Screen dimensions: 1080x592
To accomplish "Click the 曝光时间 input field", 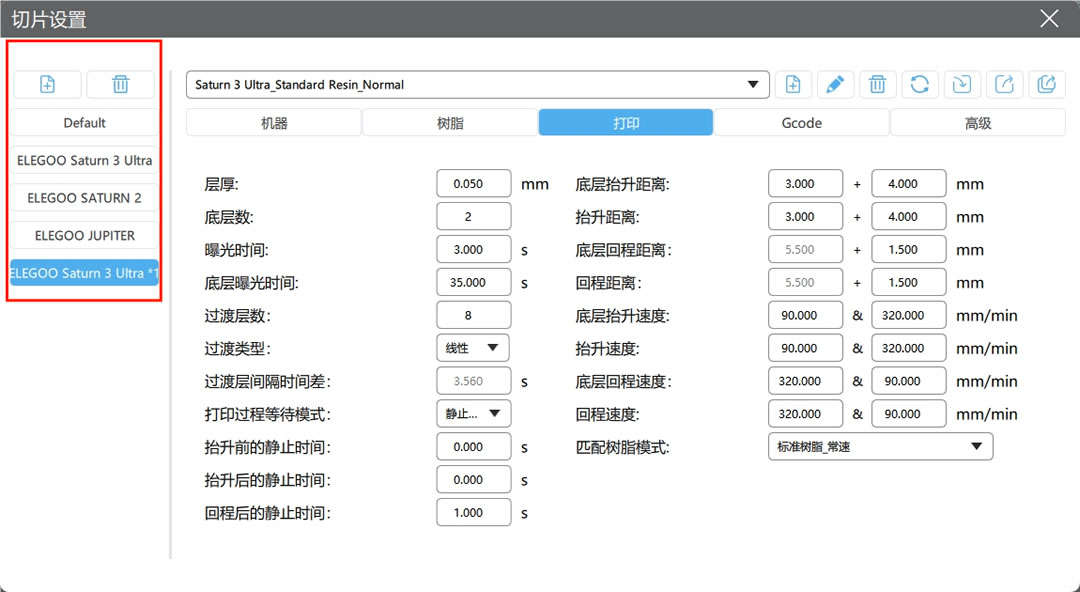I will (474, 249).
